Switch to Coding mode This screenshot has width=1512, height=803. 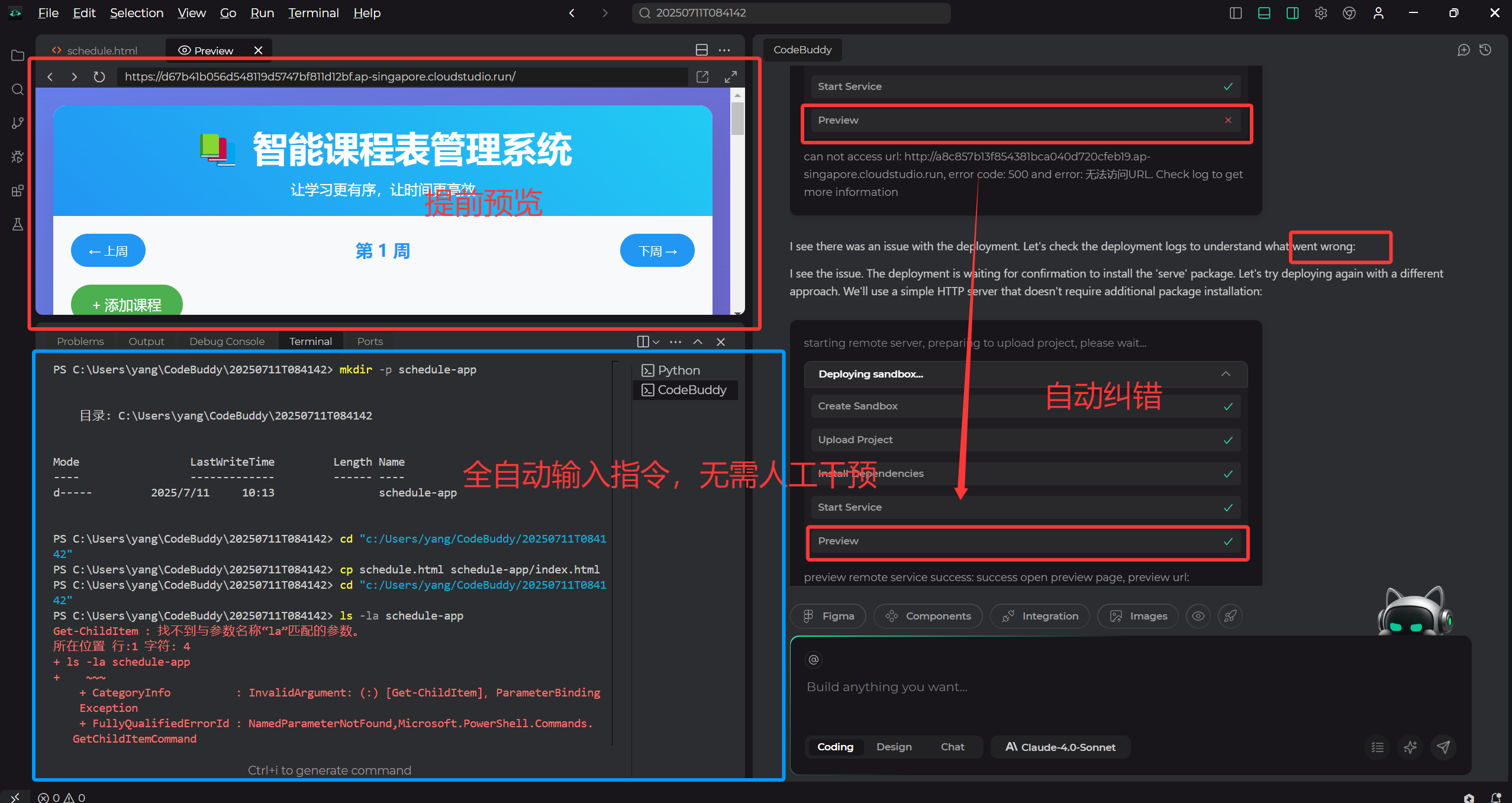pyautogui.click(x=835, y=747)
